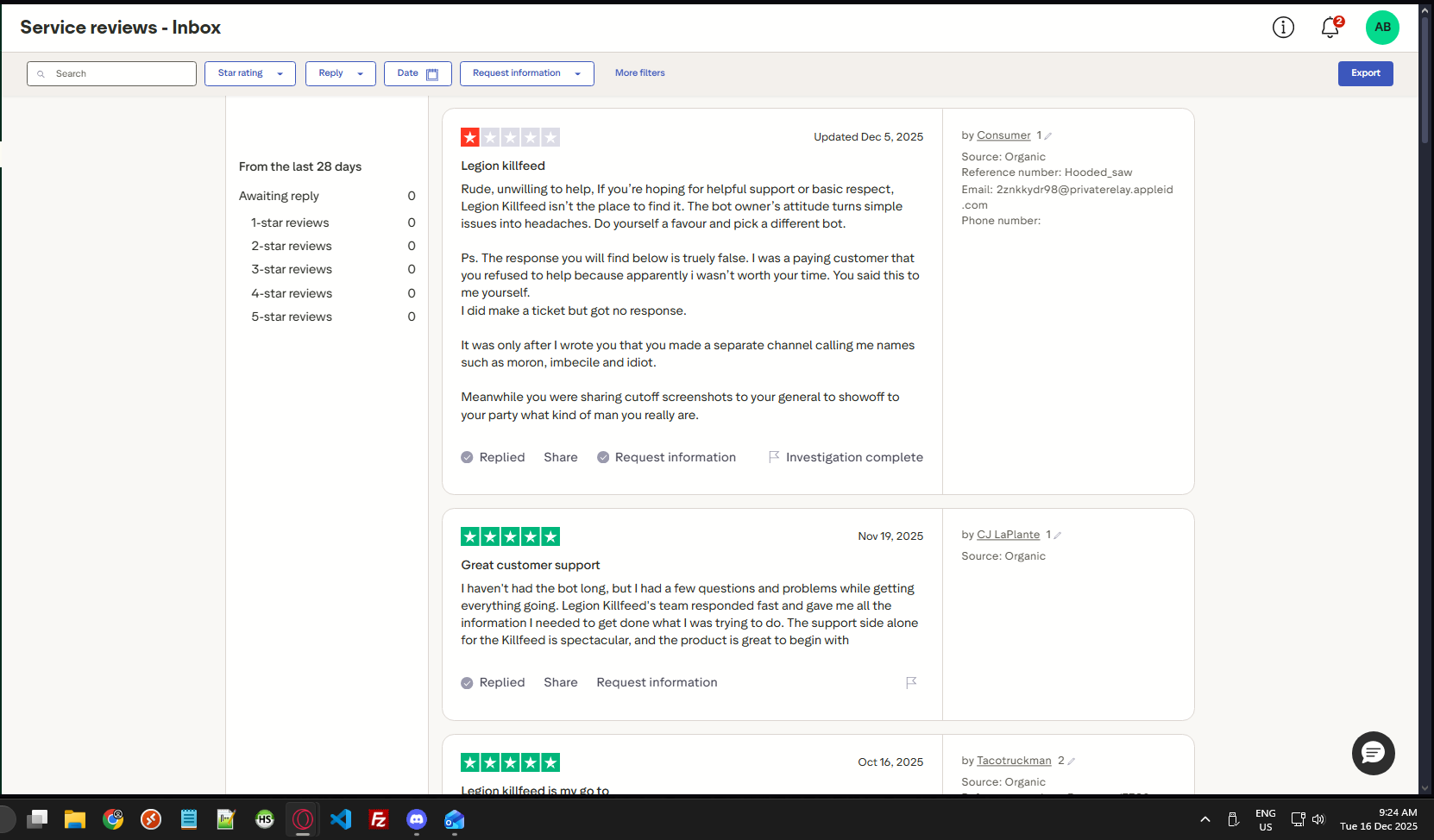
Task: Launch Google Chrome from the taskbar
Action: click(113, 819)
